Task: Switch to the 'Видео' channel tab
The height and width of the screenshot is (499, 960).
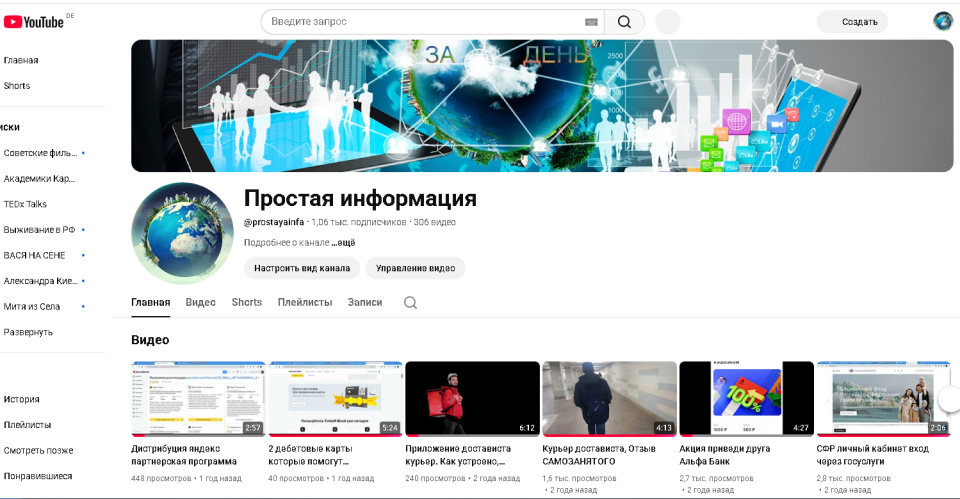Action: [x=200, y=302]
